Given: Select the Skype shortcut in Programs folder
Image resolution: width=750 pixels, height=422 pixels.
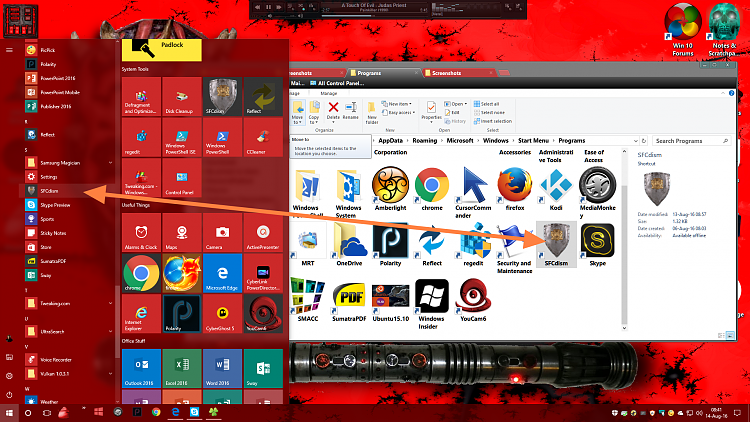Looking at the screenshot, I should pyautogui.click(x=597, y=244).
